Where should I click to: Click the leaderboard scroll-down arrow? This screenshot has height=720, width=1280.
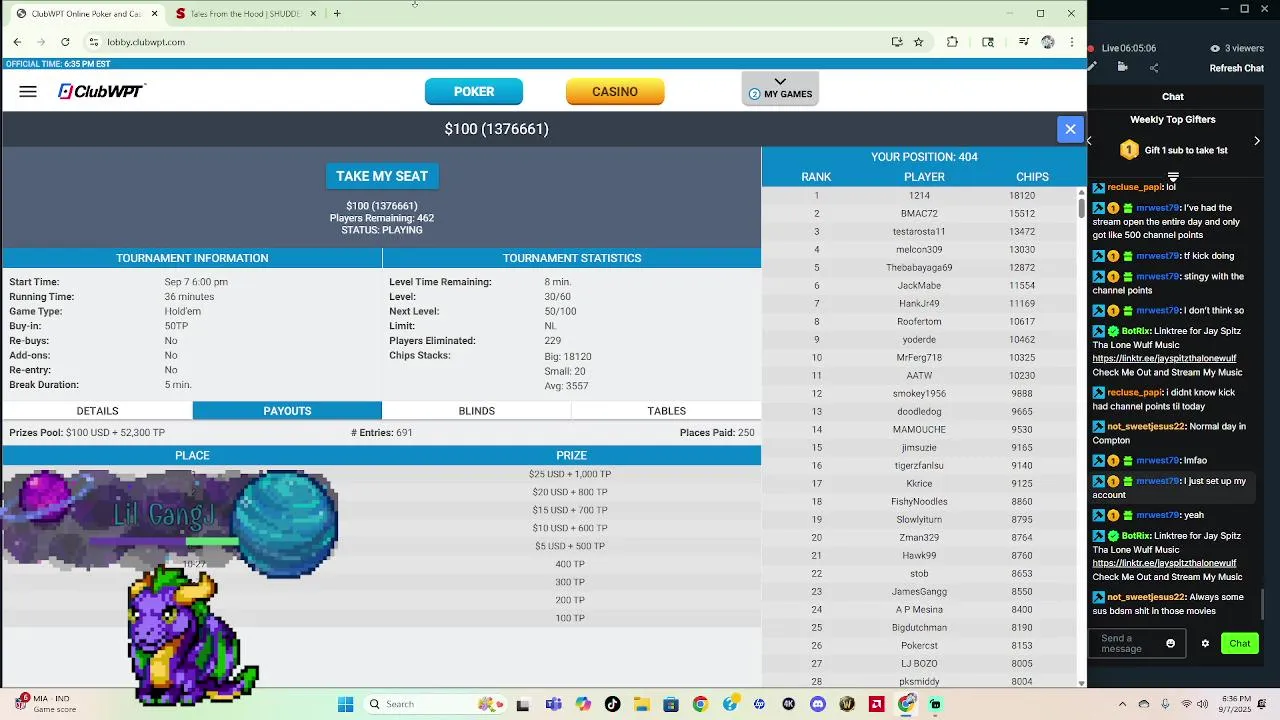tap(1081, 683)
